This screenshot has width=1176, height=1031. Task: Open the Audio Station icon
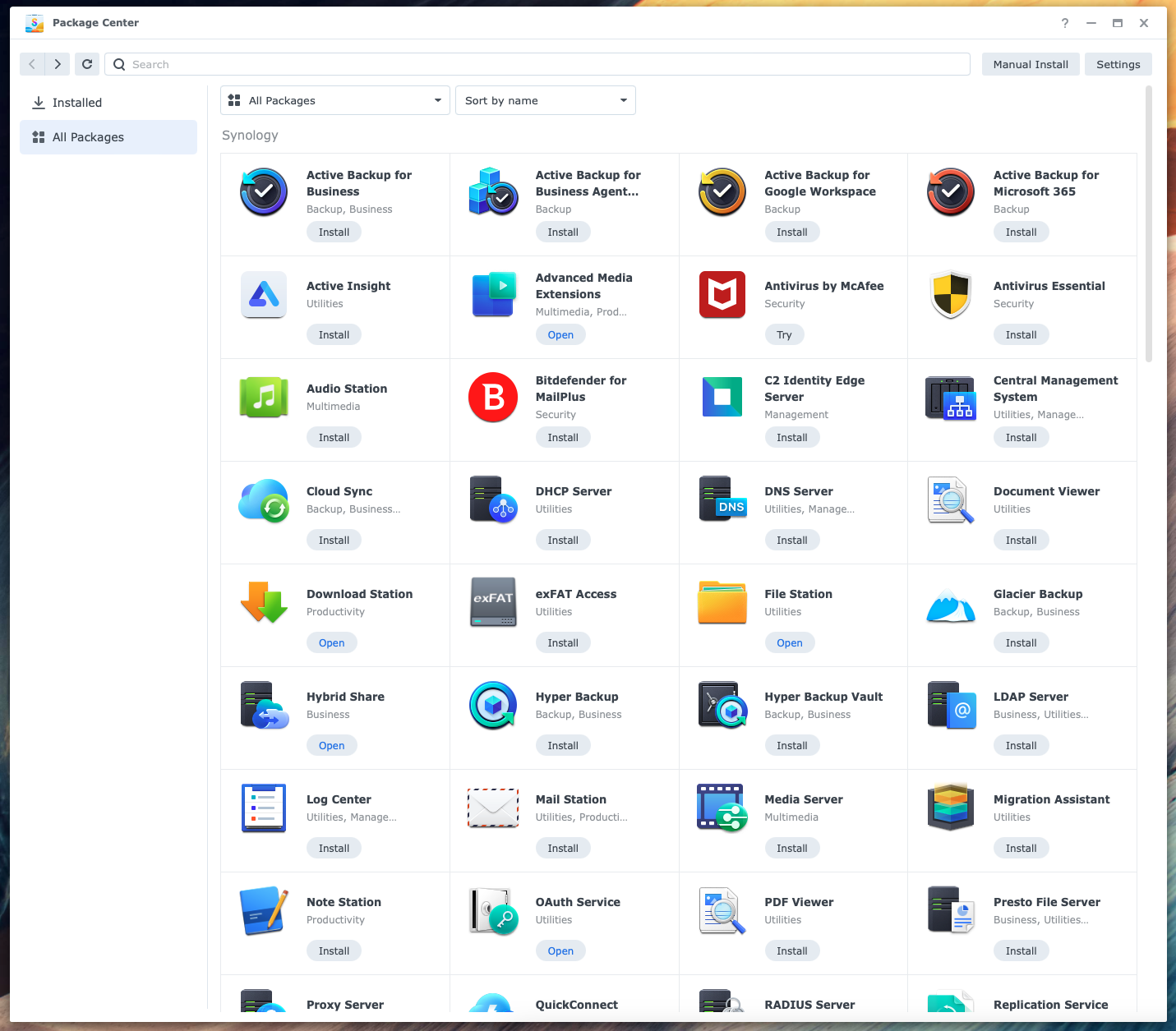click(264, 397)
